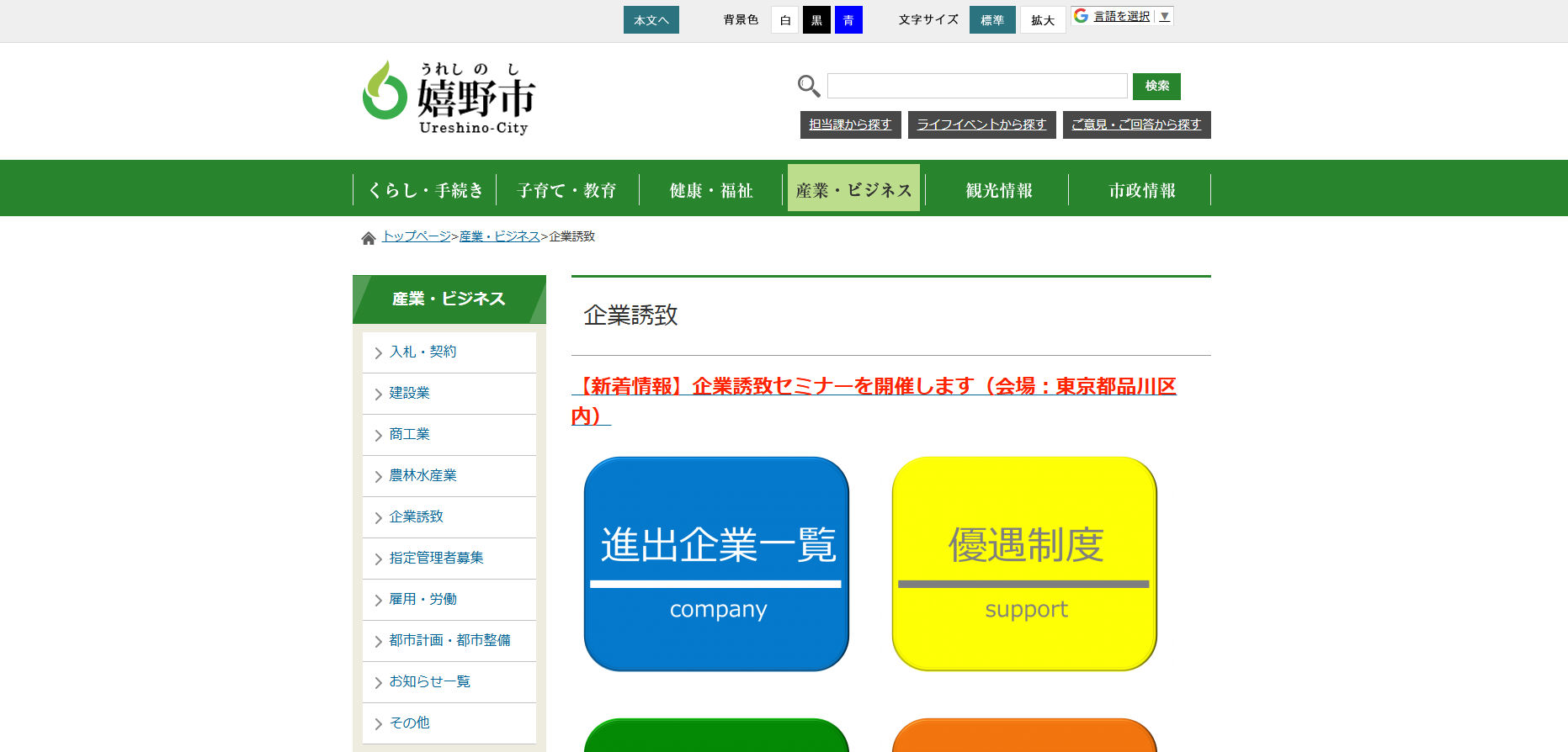The height and width of the screenshot is (752, 1568).
Task: Open the 健康・福祉 menu
Action: (711, 190)
